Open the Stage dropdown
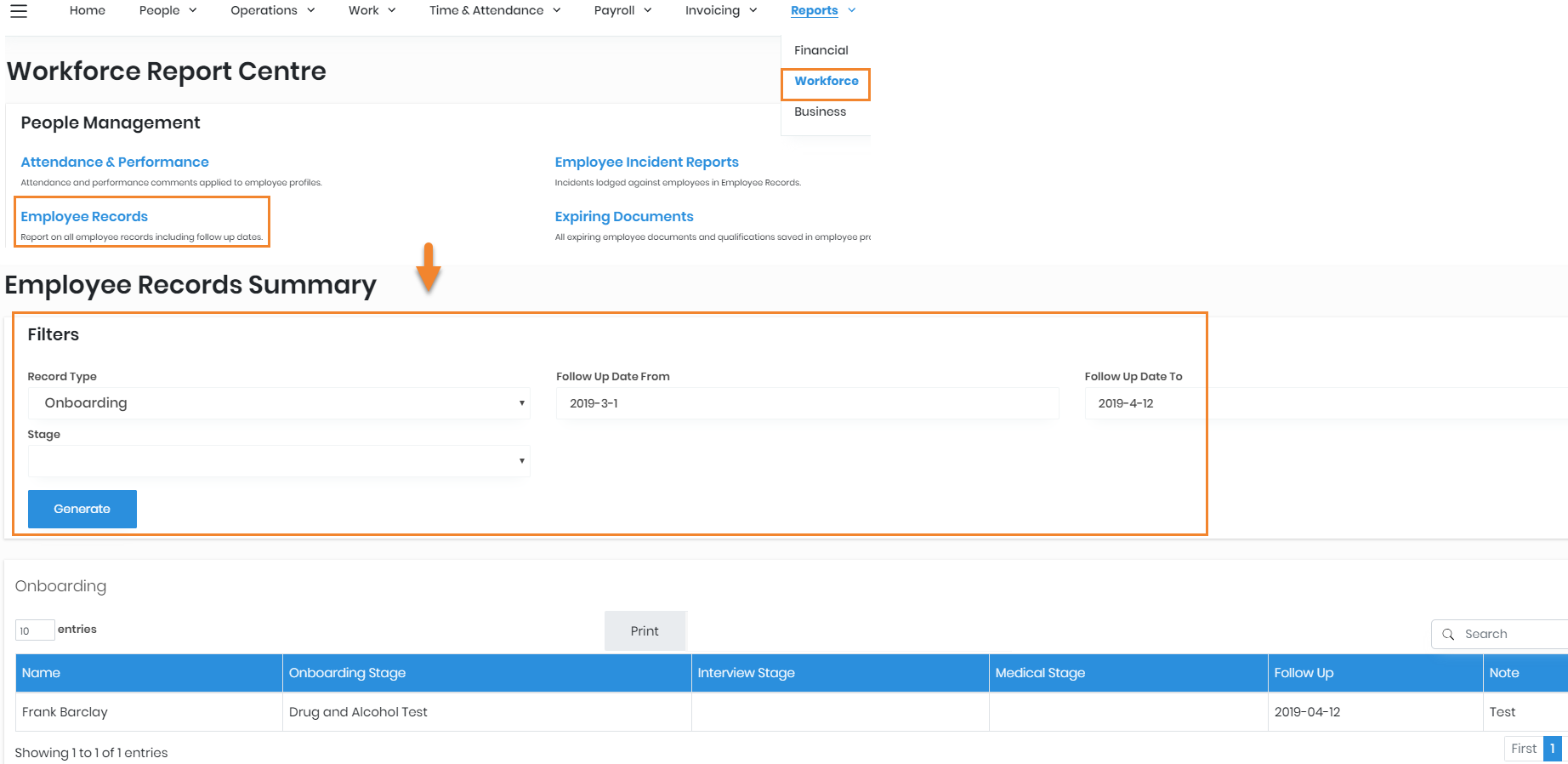This screenshot has width=1568, height=764. pyautogui.click(x=278, y=461)
